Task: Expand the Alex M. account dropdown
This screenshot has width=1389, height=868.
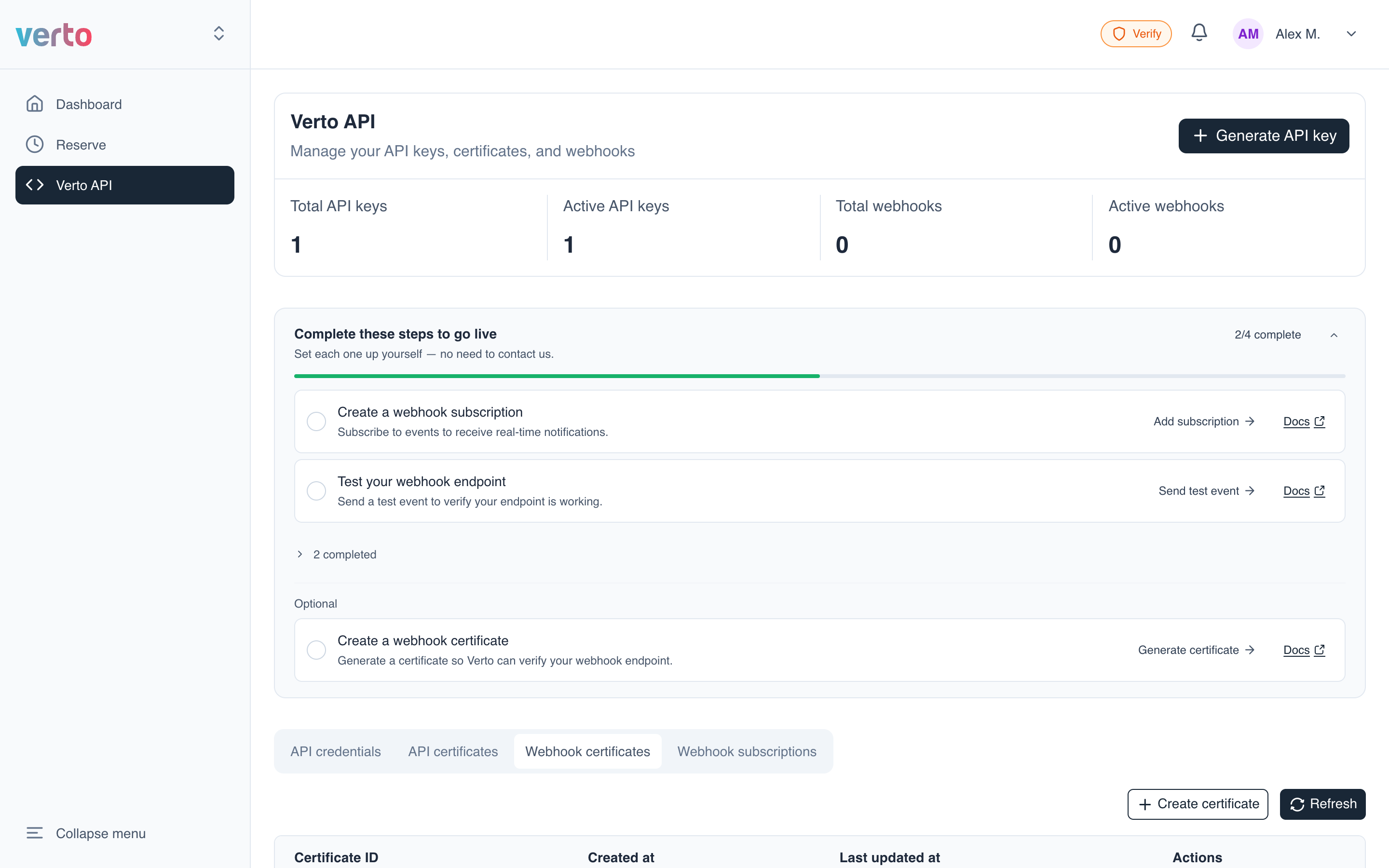Action: pos(1351,34)
